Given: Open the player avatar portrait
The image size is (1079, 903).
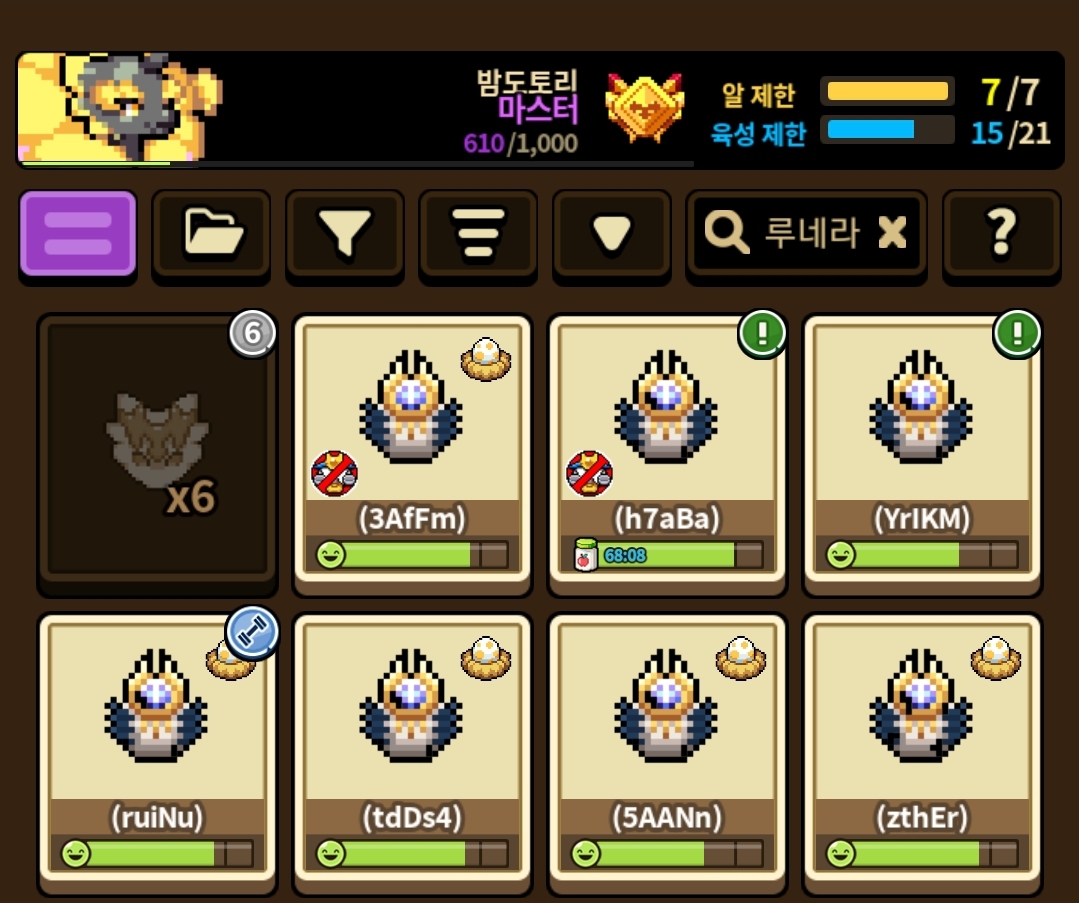Looking at the screenshot, I should click(x=118, y=108).
